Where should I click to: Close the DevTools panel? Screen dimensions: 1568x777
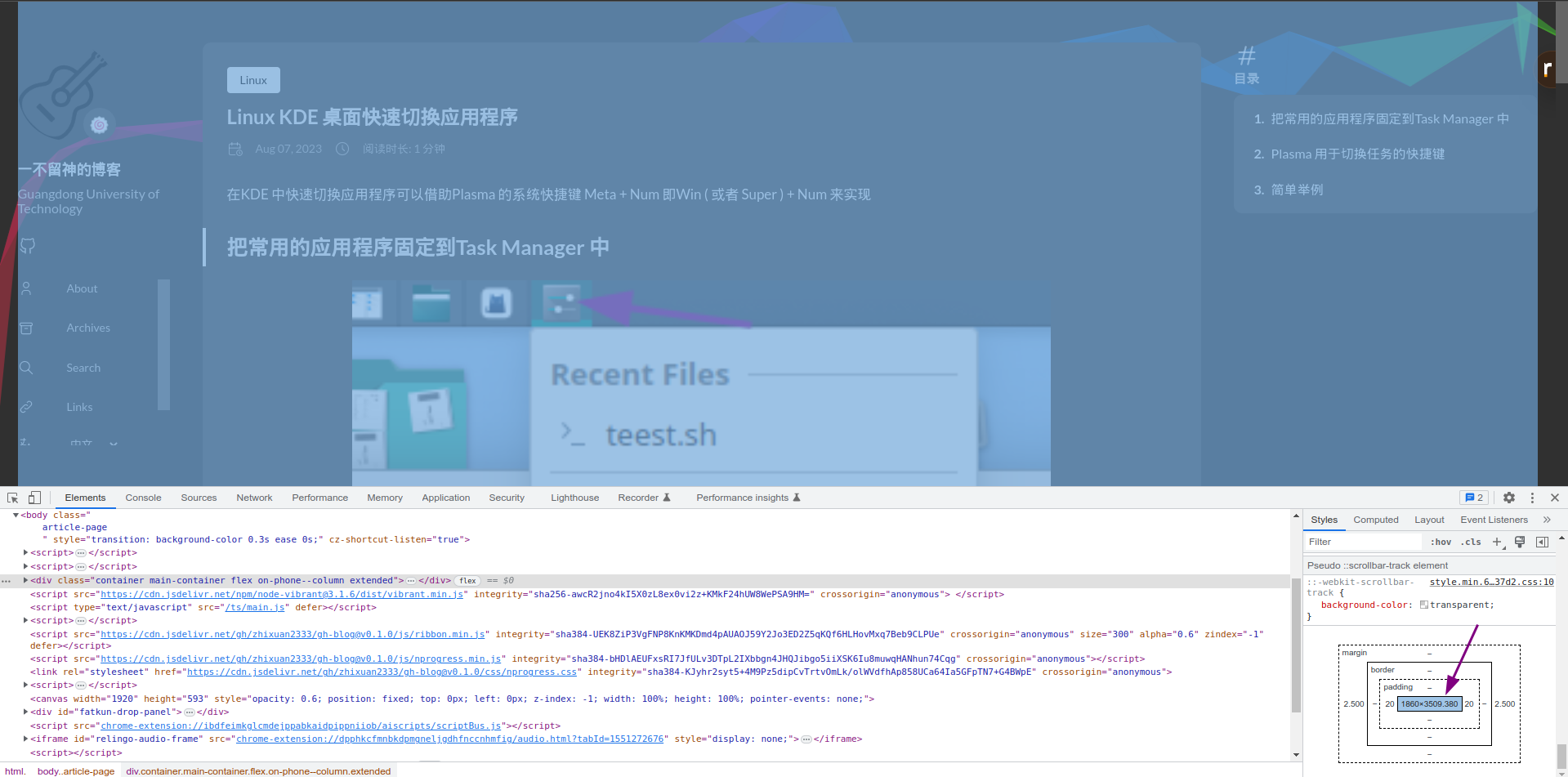point(1555,498)
